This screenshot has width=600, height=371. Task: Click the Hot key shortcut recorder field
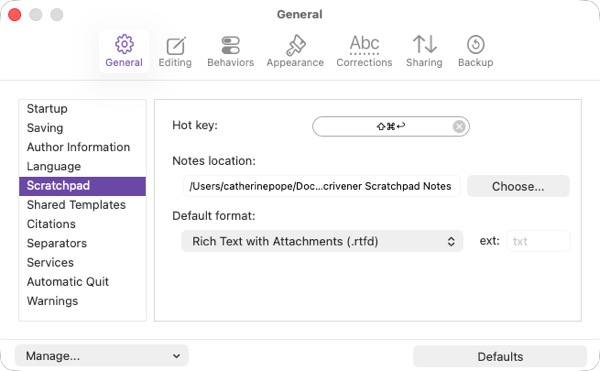pos(391,126)
